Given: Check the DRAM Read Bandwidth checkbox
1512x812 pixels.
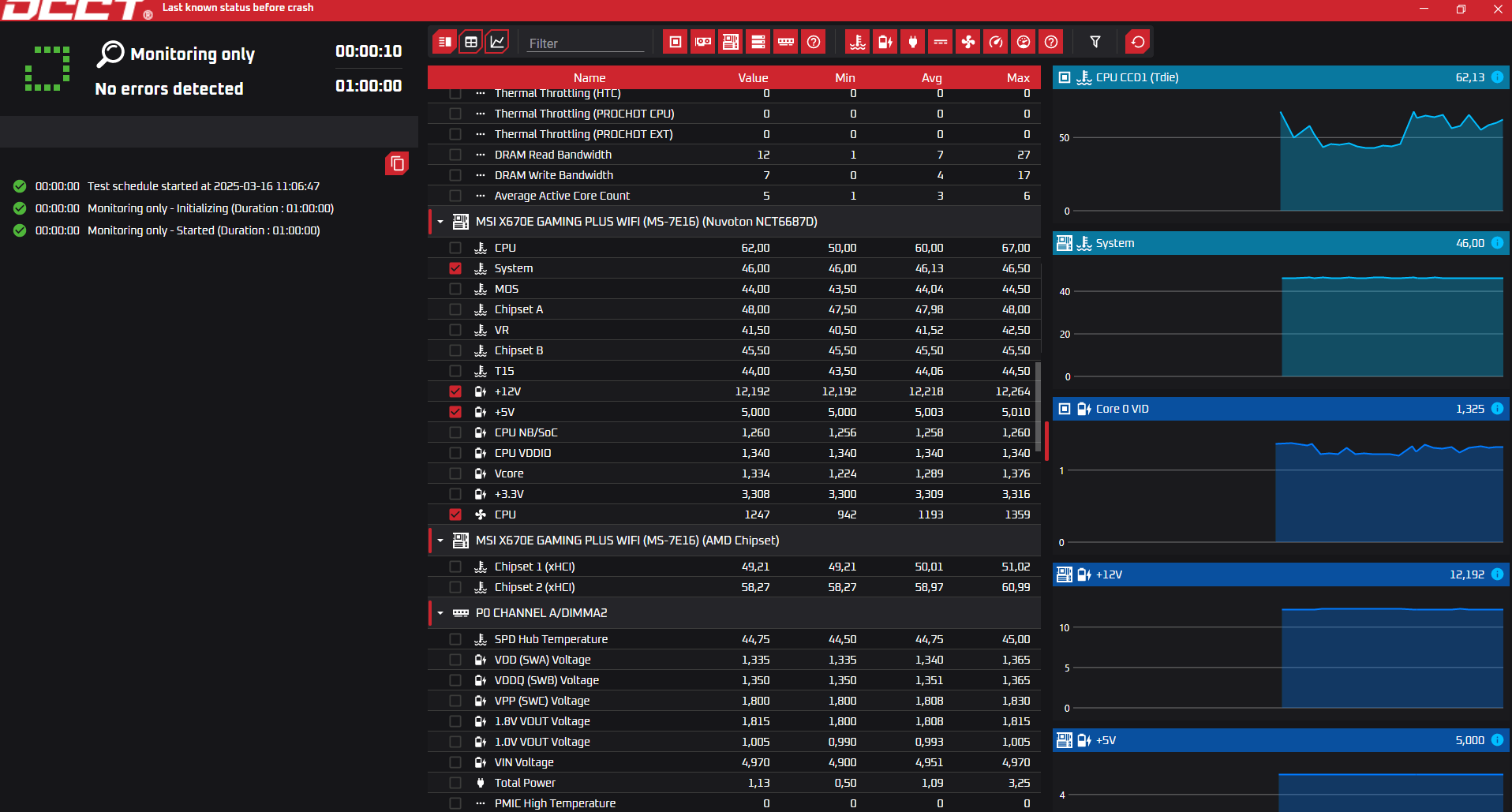Looking at the screenshot, I should click(x=455, y=155).
